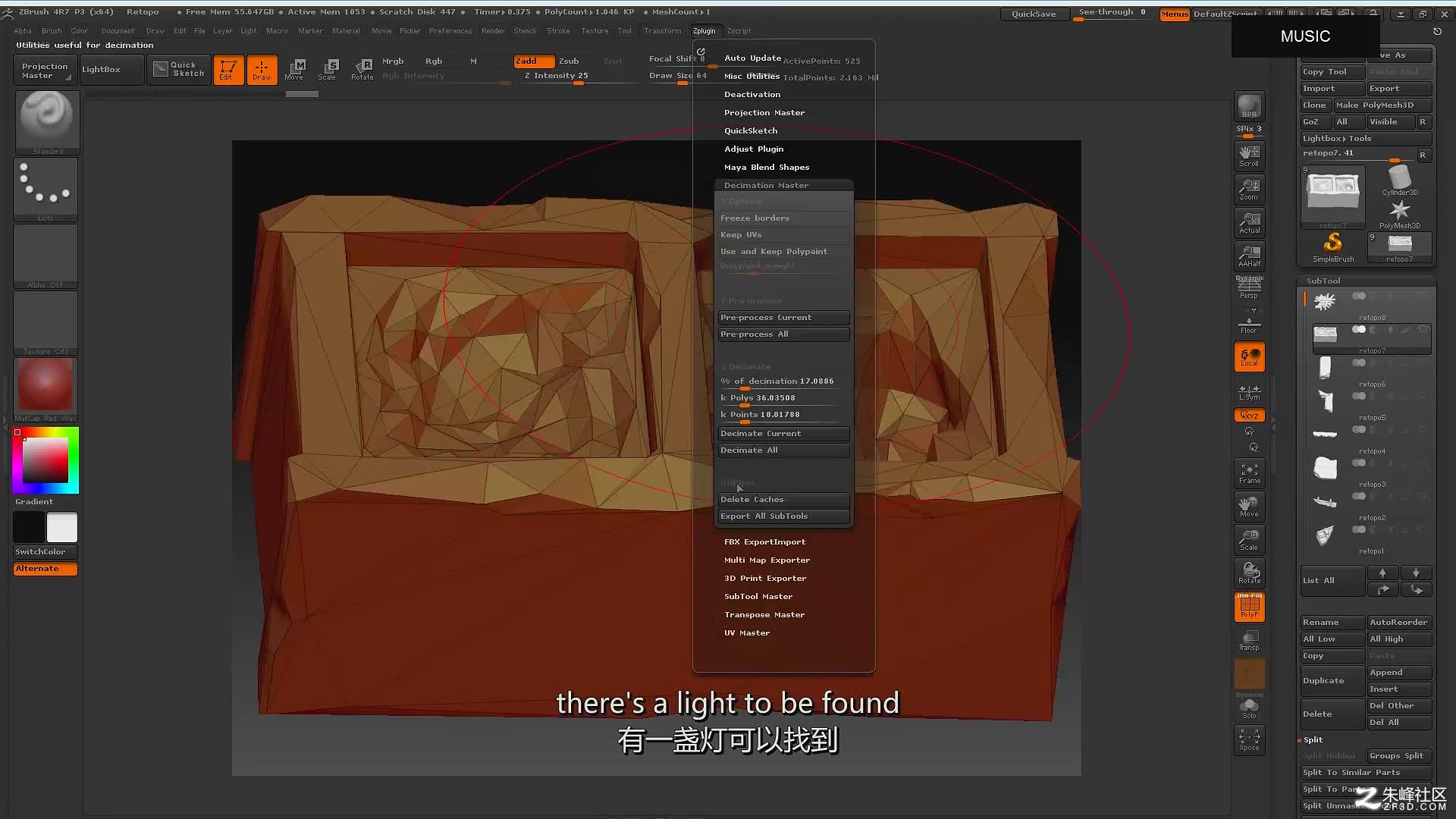Move subtool down with arrow

[1416, 573]
